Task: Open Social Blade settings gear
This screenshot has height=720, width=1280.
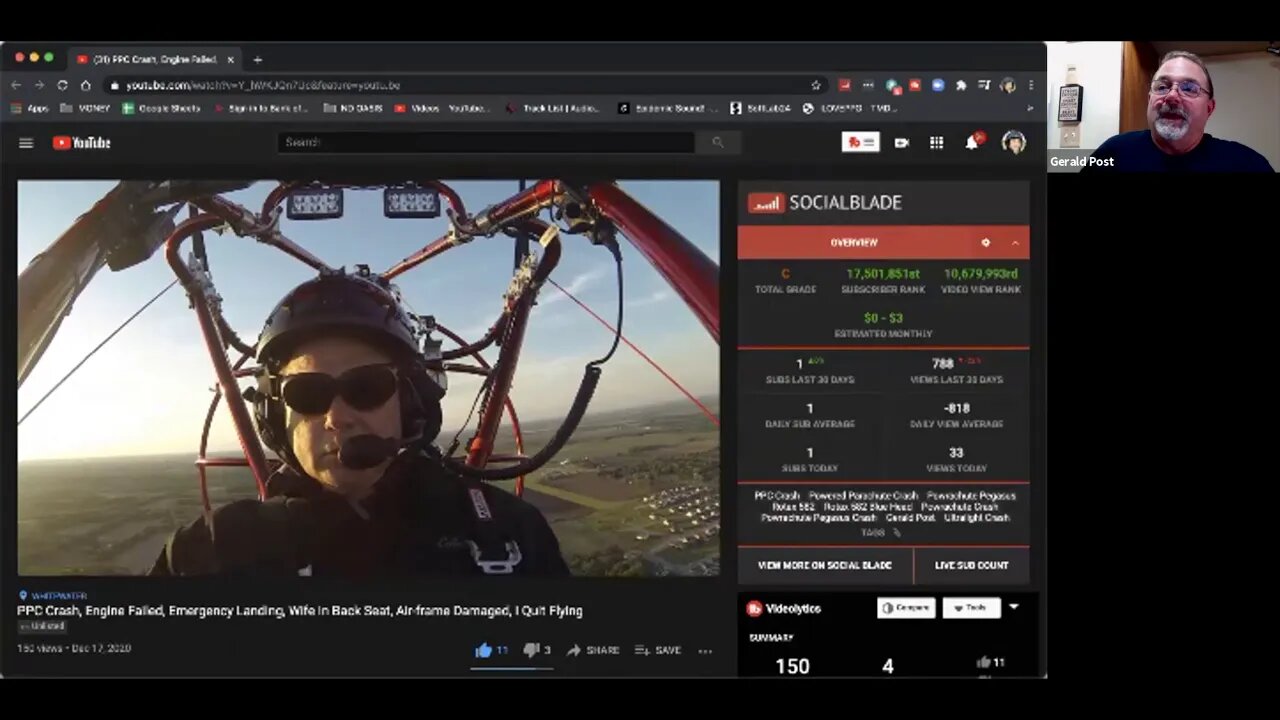Action: (x=985, y=243)
